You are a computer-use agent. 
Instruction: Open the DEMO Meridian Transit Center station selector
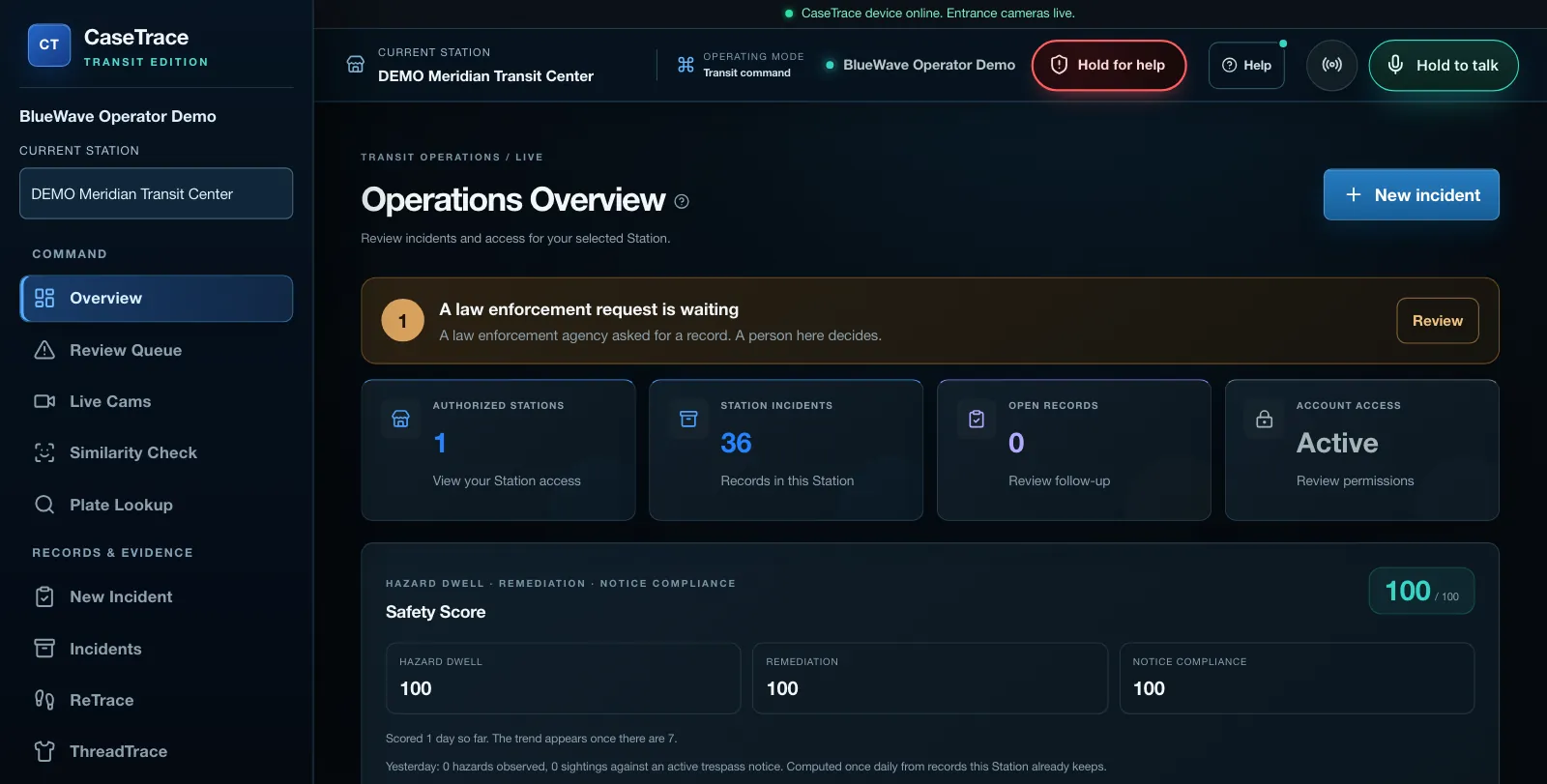[x=156, y=193]
